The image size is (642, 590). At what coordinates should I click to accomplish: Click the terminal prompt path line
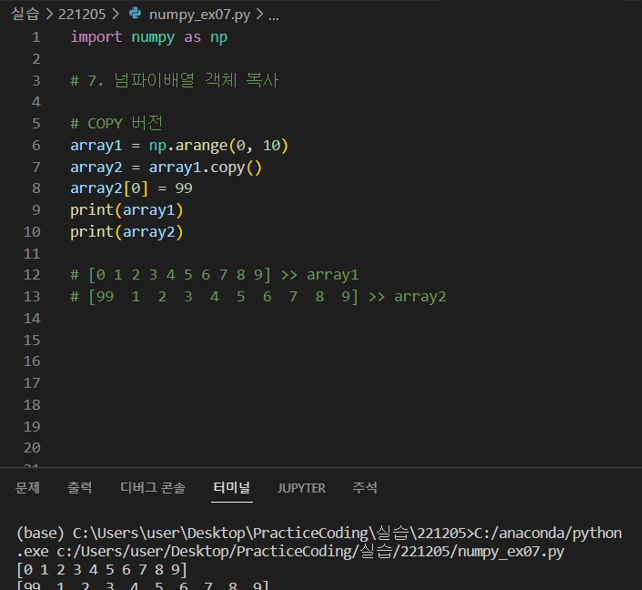click(x=319, y=533)
